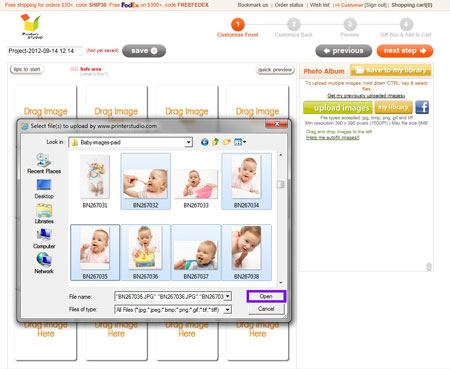Open Libraries in the places sidebar

(x=44, y=214)
